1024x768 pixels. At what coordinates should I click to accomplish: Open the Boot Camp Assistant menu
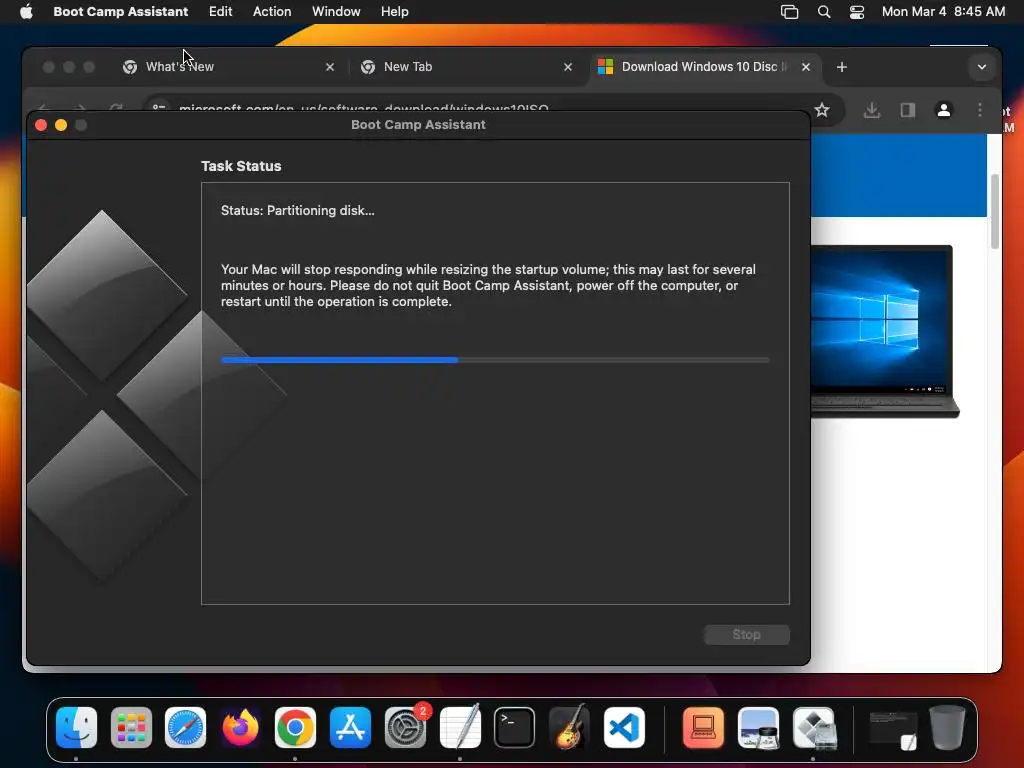click(x=120, y=12)
